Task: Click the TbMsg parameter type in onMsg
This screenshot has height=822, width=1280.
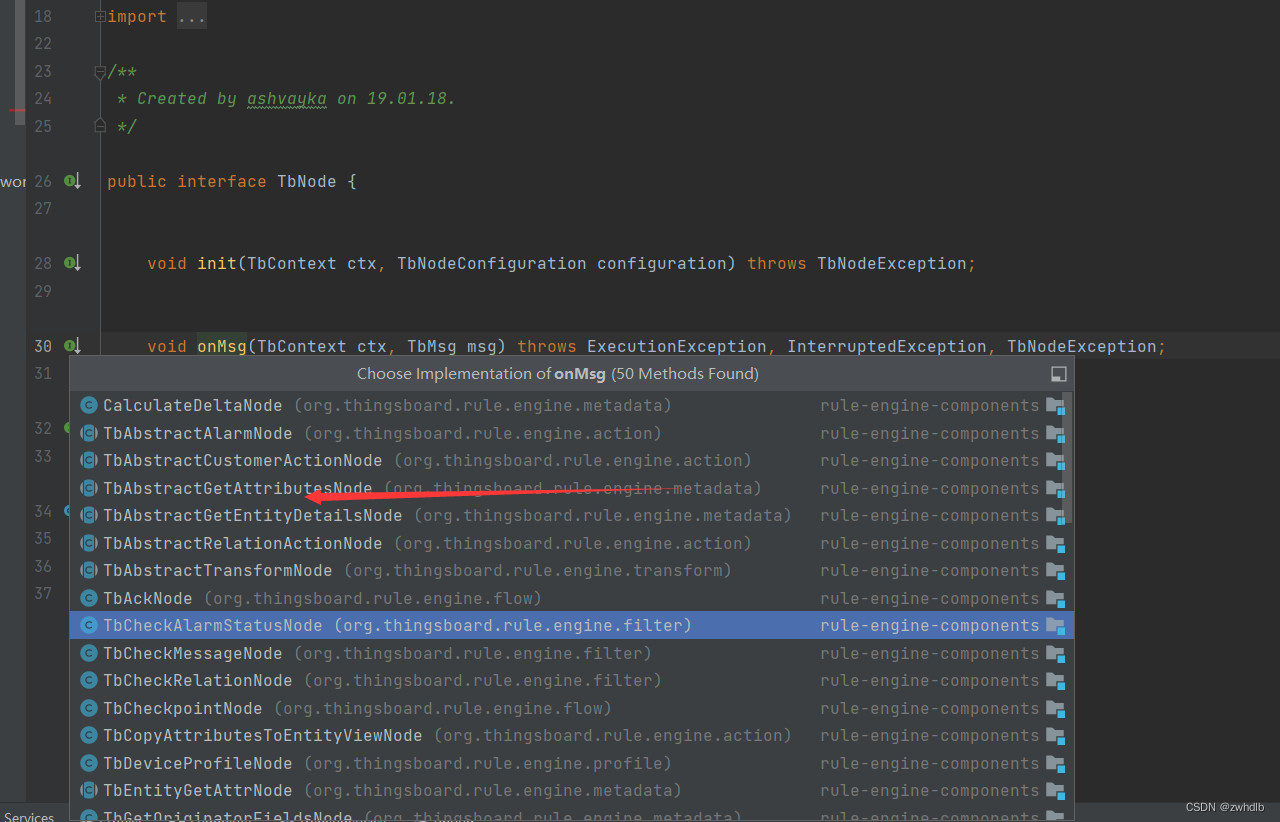Action: (432, 346)
